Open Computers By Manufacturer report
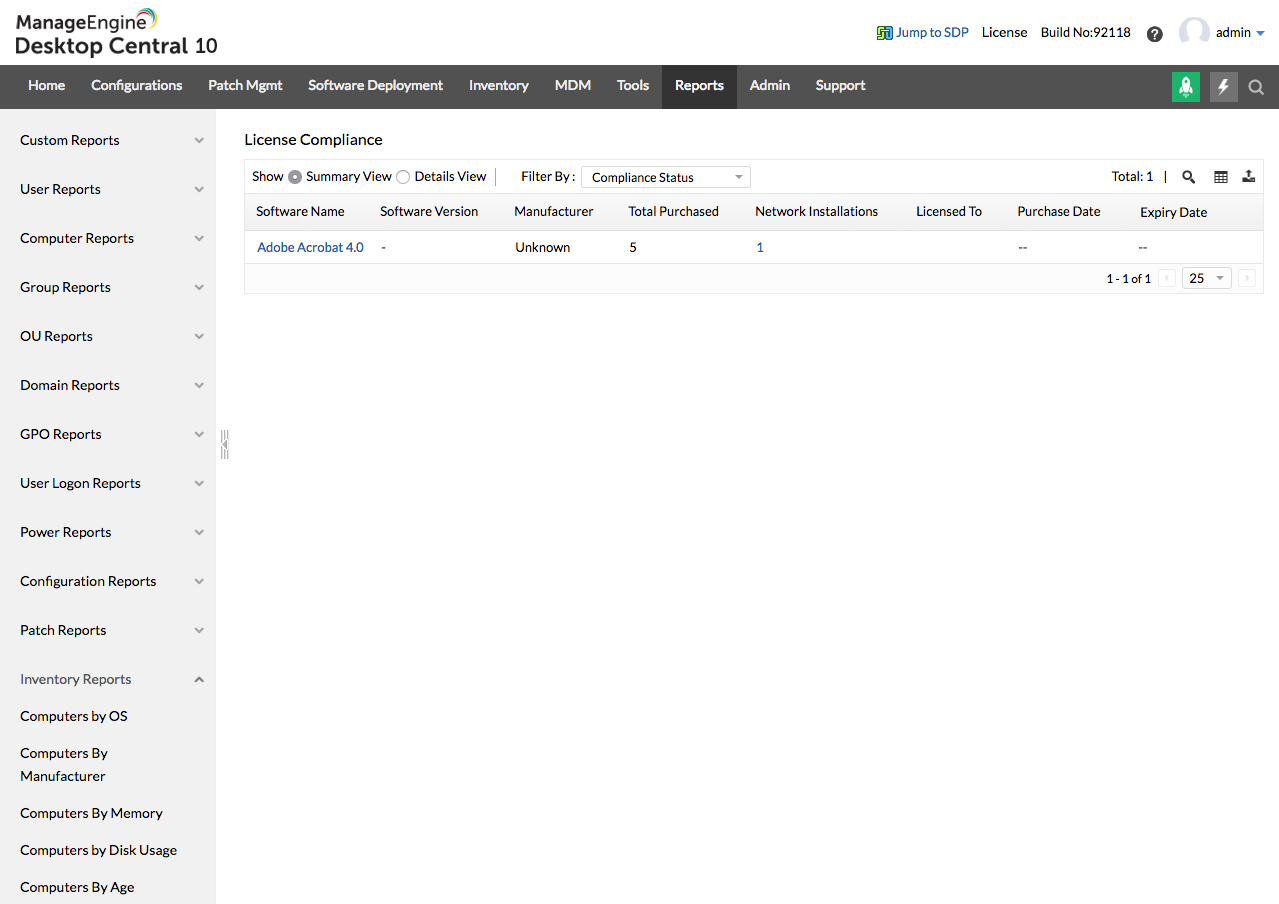This screenshot has width=1279, height=904. click(x=64, y=764)
